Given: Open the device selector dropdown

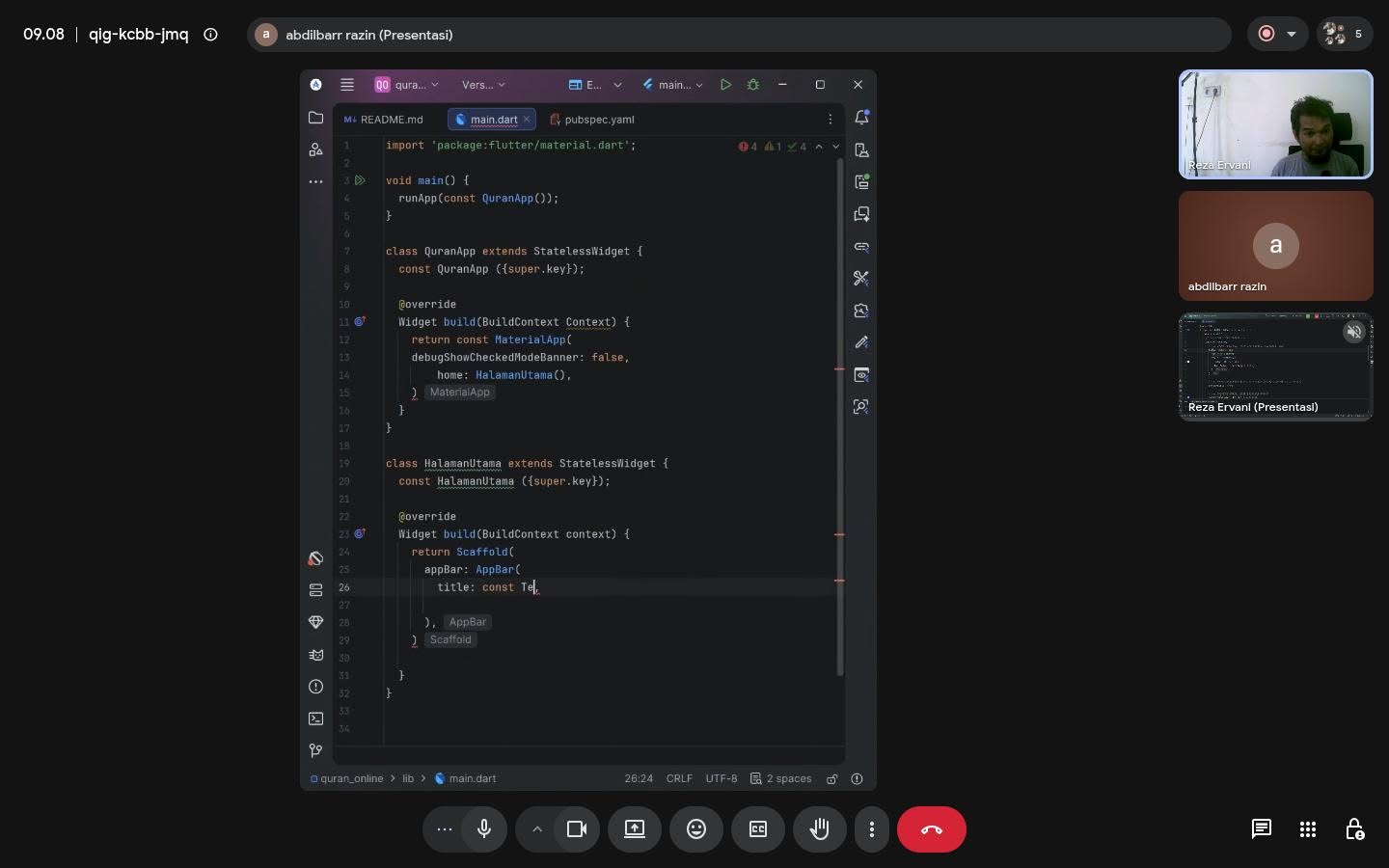Looking at the screenshot, I should 594,85.
